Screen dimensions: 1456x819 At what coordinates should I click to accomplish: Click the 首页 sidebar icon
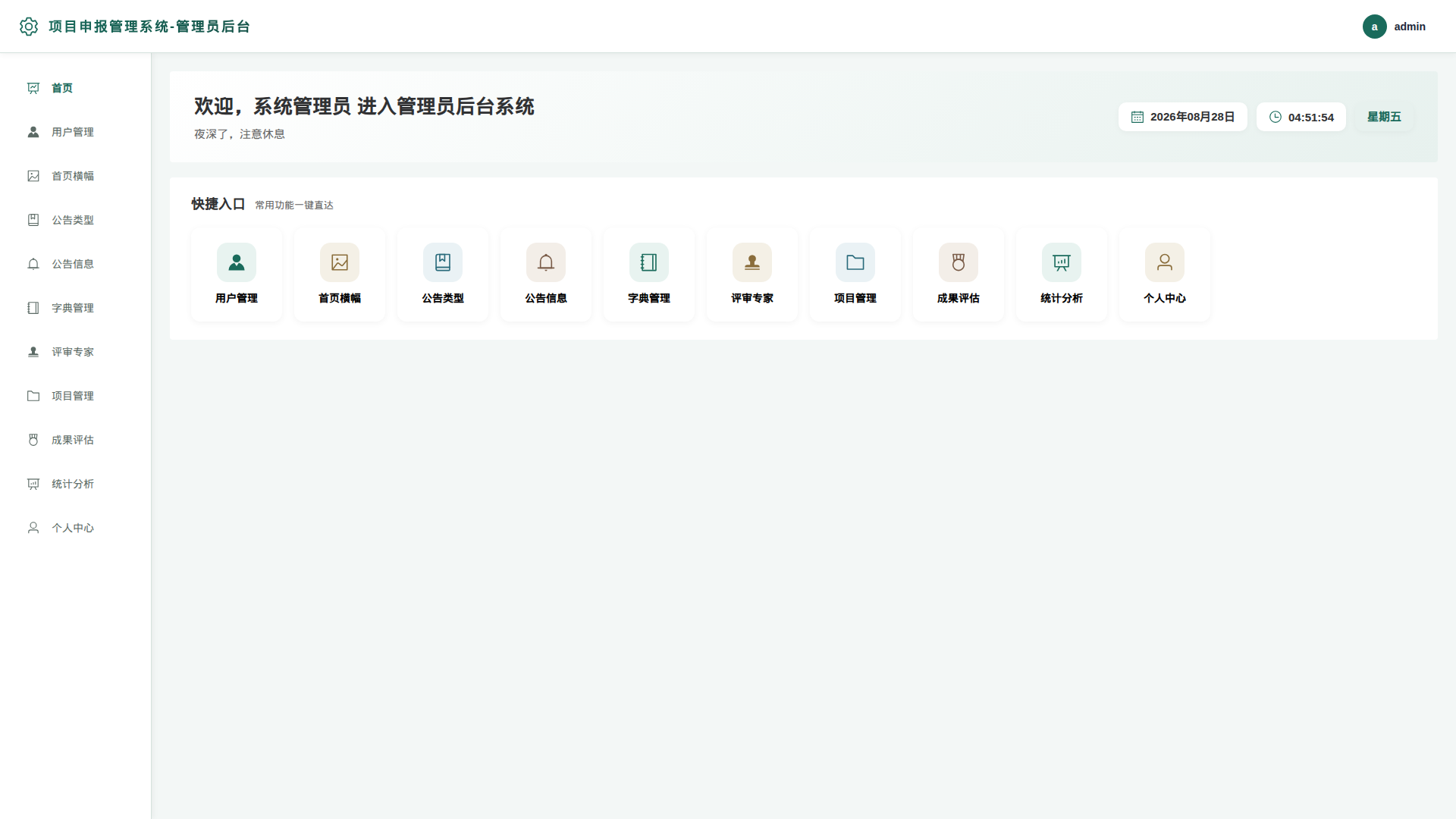point(33,88)
